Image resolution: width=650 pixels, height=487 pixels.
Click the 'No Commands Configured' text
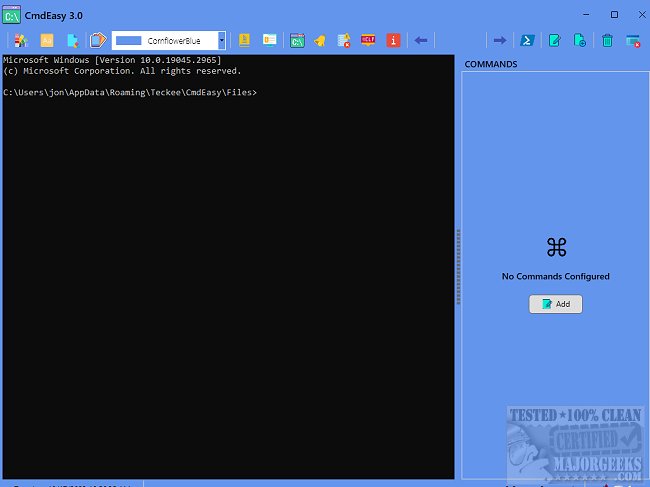(x=555, y=276)
